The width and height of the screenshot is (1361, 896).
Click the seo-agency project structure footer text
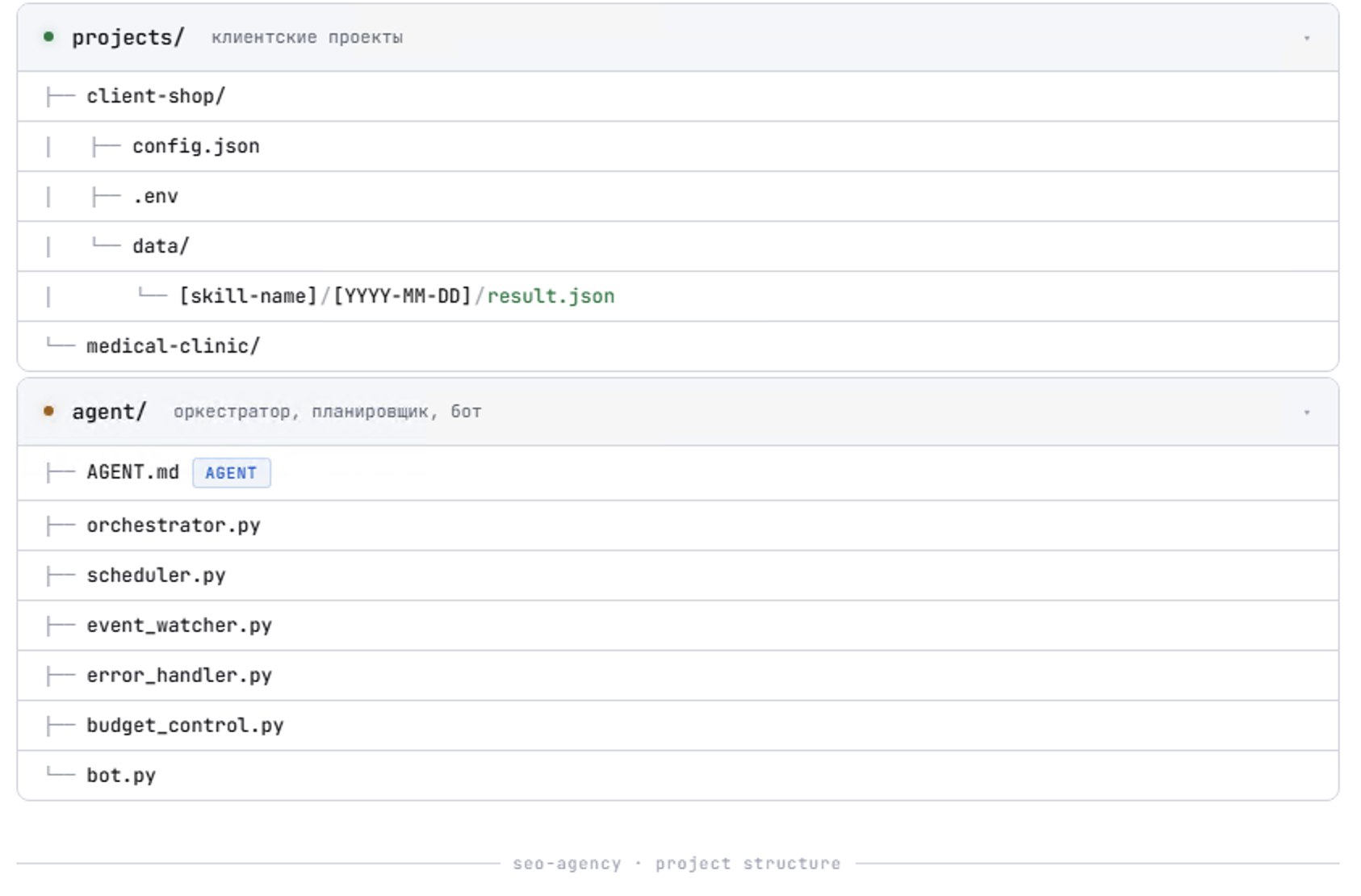676,864
